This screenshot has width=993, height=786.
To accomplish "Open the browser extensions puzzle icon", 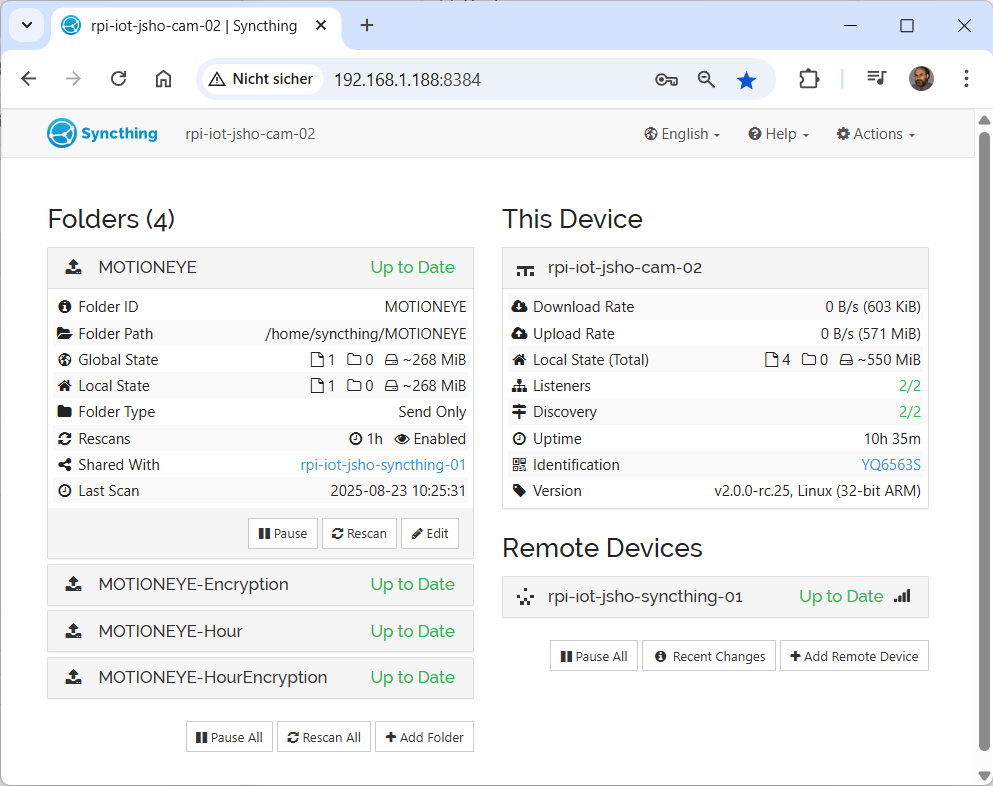I will coord(808,79).
